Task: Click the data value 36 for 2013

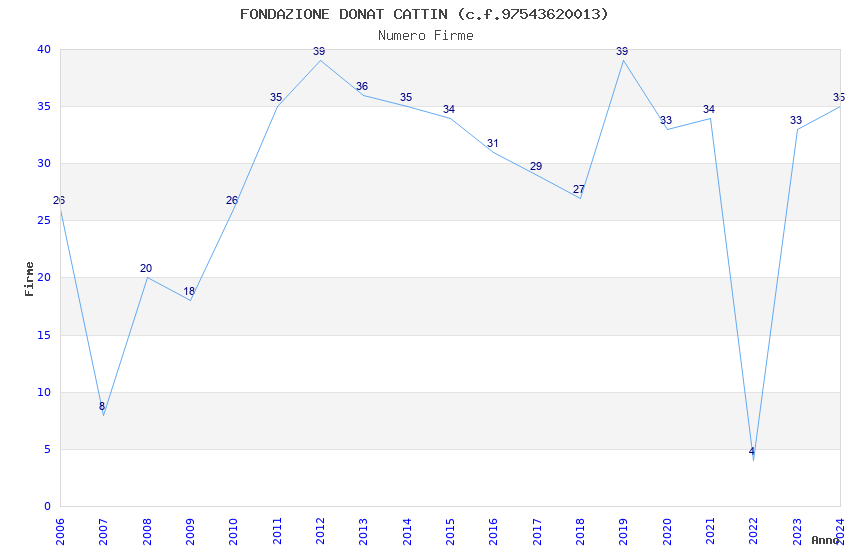Action: point(362,86)
